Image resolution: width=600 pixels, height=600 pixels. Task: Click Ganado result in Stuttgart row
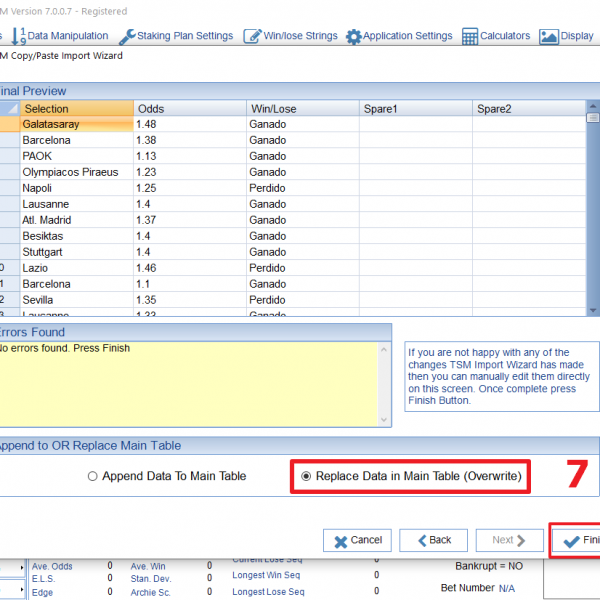coord(303,252)
